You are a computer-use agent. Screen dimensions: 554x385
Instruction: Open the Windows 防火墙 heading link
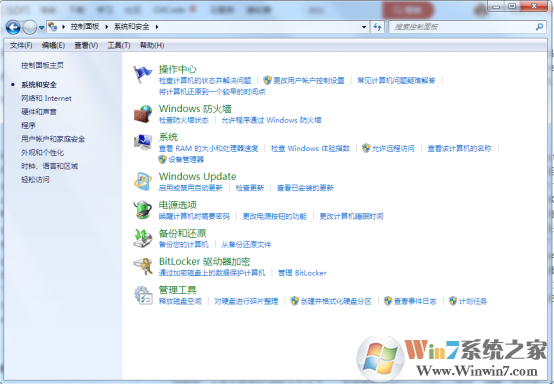point(195,109)
